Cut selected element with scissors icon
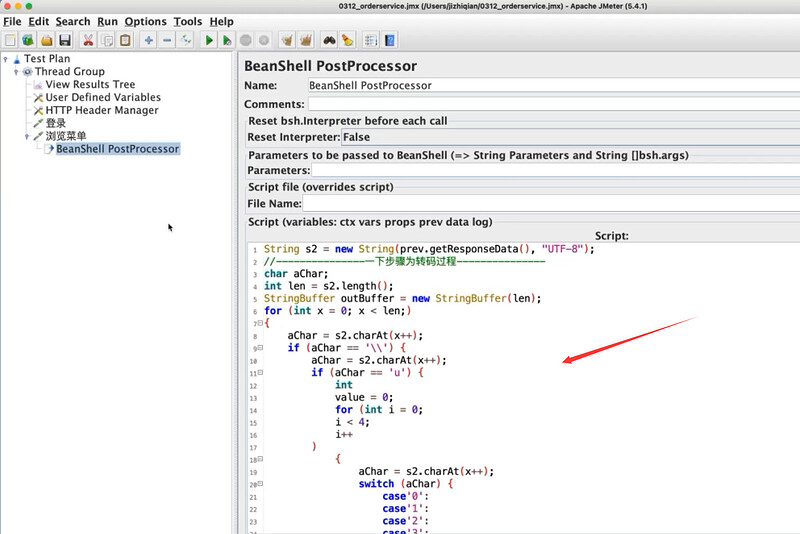Image resolution: width=800 pixels, height=534 pixels. point(88,40)
